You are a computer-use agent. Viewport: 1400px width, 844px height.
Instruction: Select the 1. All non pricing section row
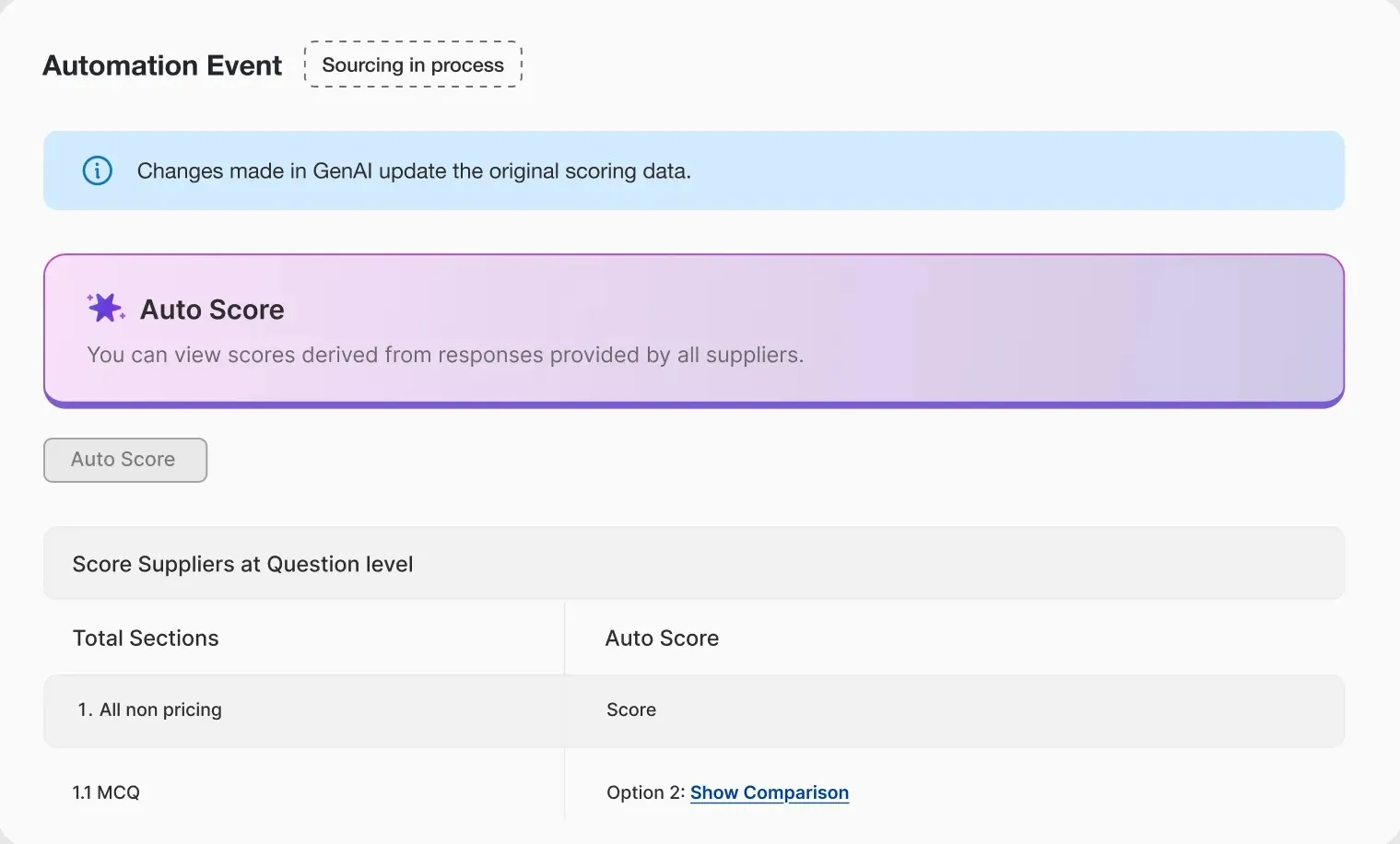[x=694, y=710]
